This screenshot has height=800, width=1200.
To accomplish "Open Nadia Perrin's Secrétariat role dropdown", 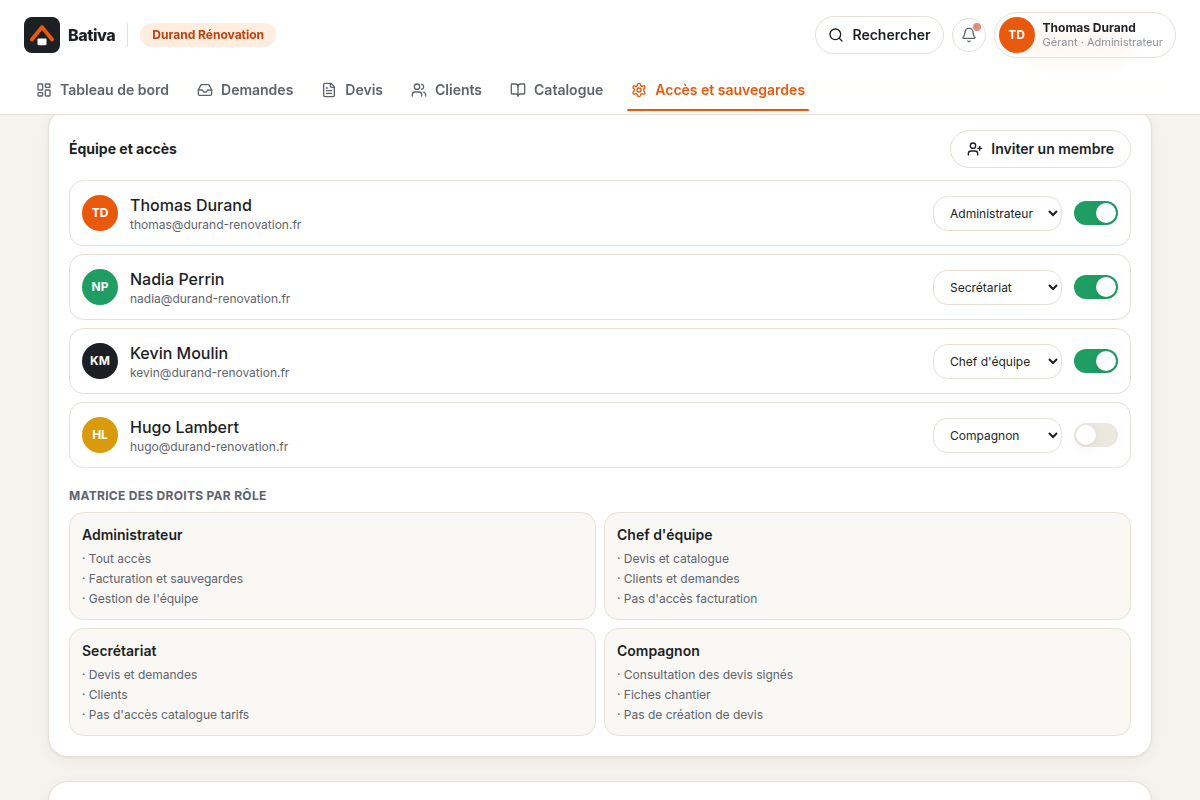I will point(997,287).
